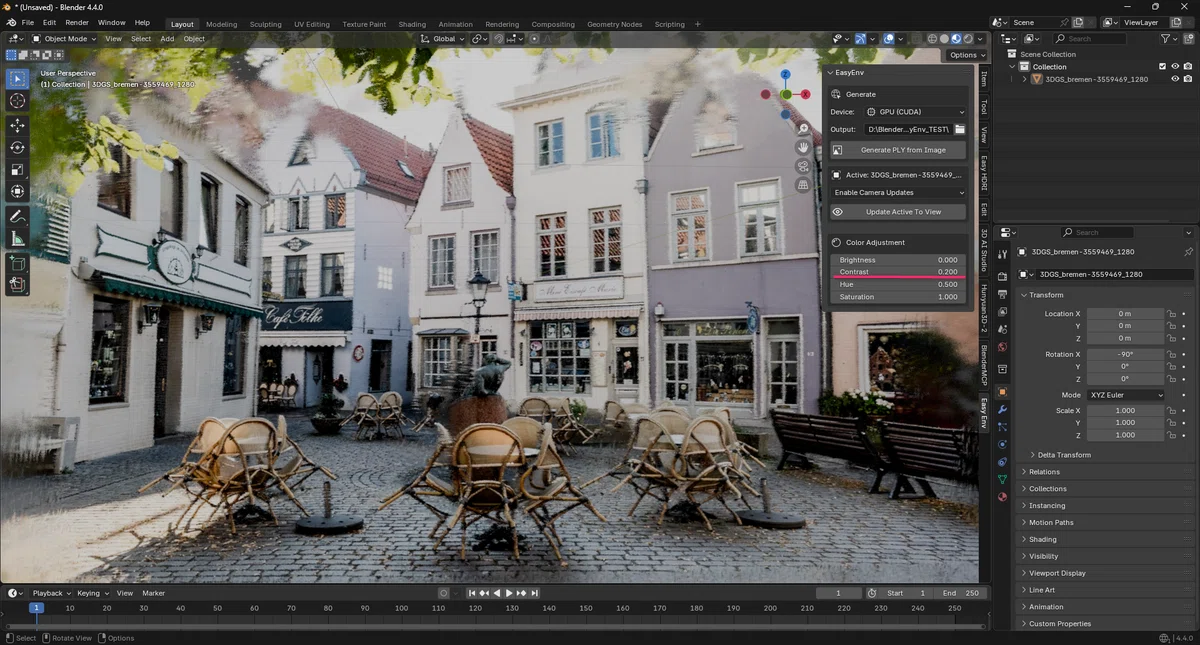Select the Annotate pencil tool
Screen dimensions: 1200x645
[17, 216]
